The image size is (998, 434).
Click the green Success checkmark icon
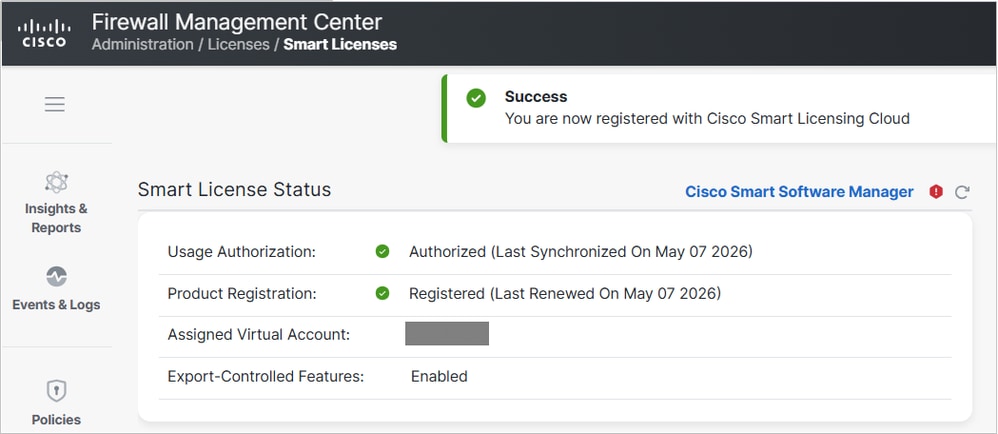point(475,97)
